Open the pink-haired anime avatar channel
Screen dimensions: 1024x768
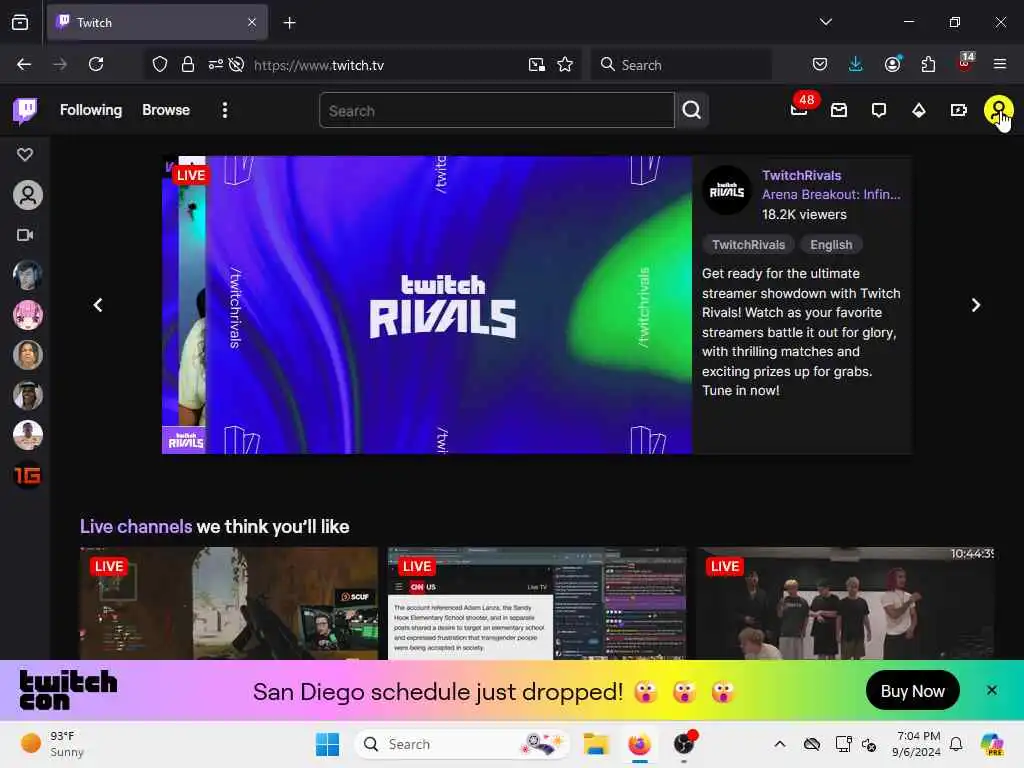coord(28,315)
